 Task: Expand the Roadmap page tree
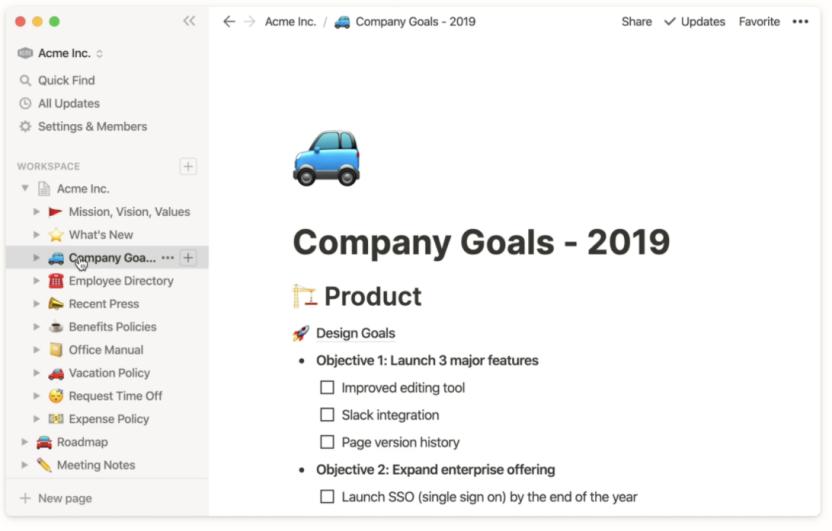(25, 442)
